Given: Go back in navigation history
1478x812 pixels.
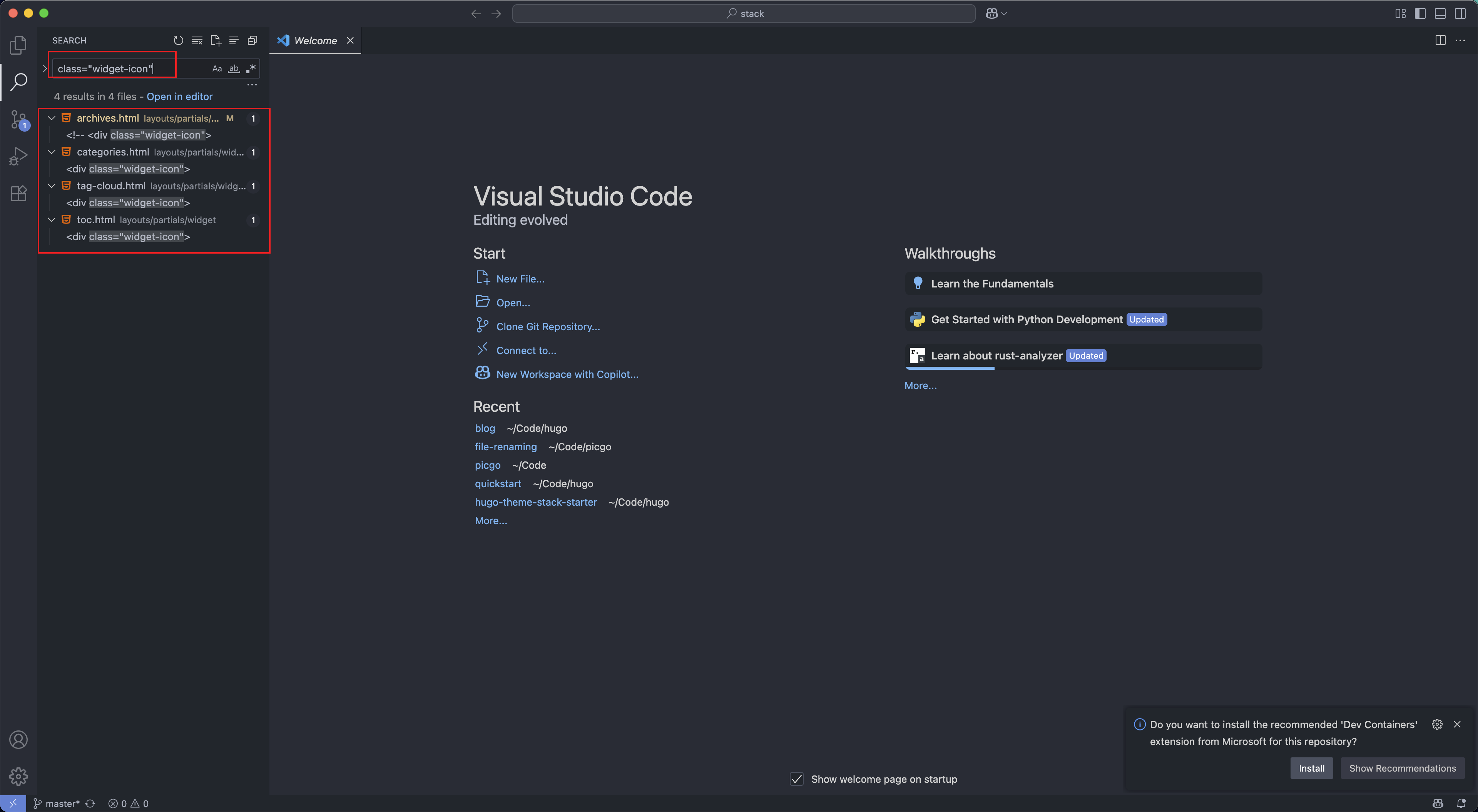Looking at the screenshot, I should coord(476,14).
